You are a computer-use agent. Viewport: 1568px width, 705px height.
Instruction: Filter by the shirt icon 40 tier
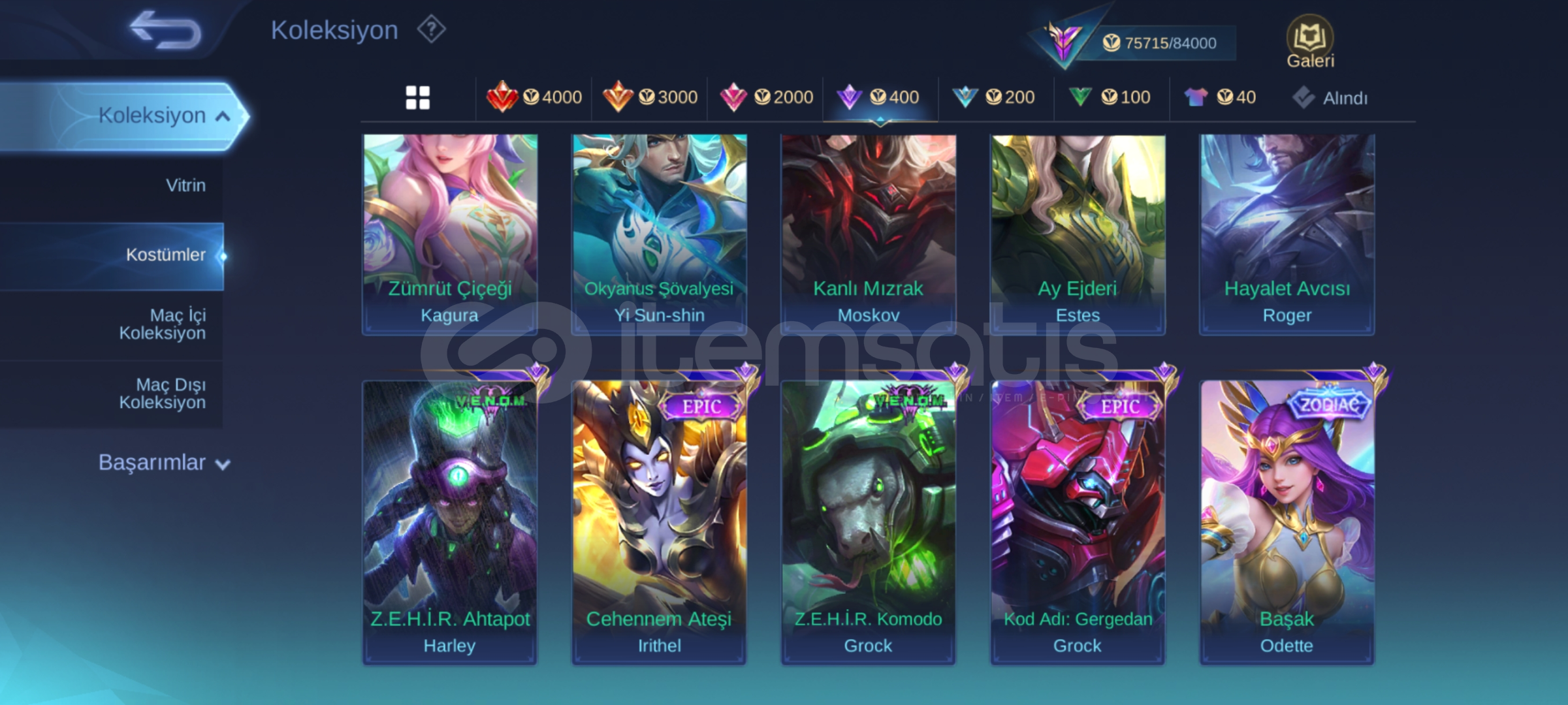(x=1219, y=97)
